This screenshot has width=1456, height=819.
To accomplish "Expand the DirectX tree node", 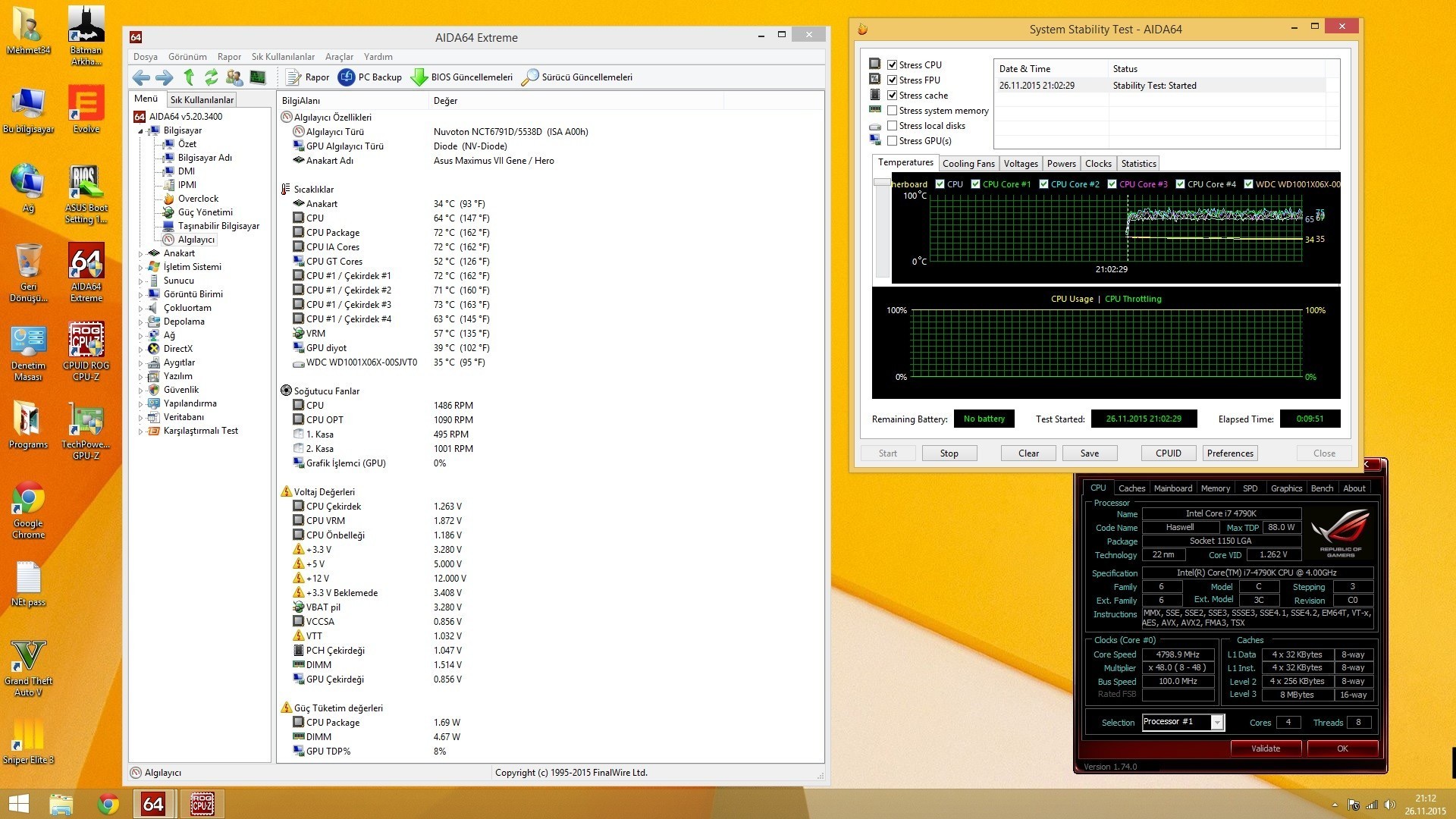I will 140,350.
